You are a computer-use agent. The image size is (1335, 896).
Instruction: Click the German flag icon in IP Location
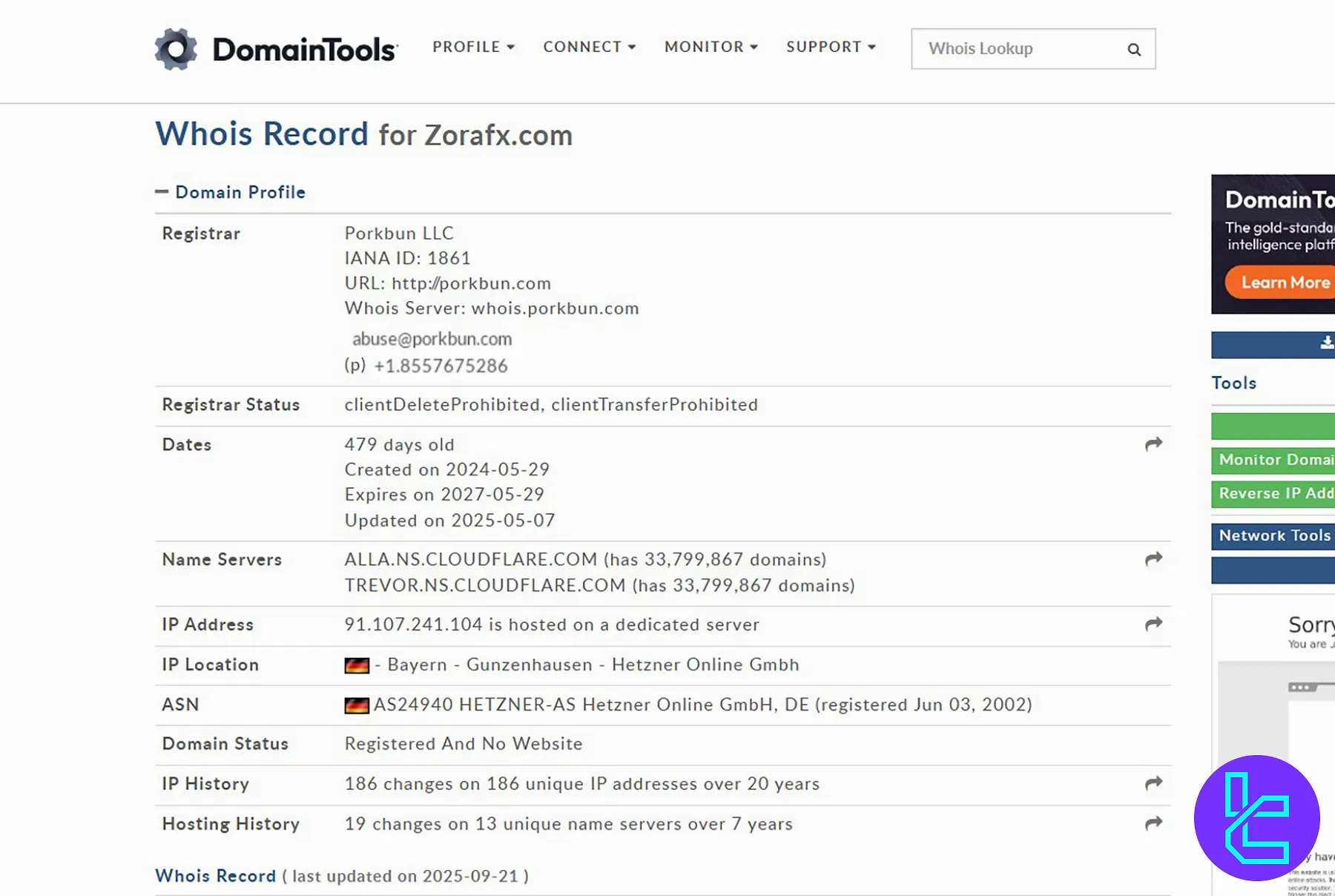point(358,665)
